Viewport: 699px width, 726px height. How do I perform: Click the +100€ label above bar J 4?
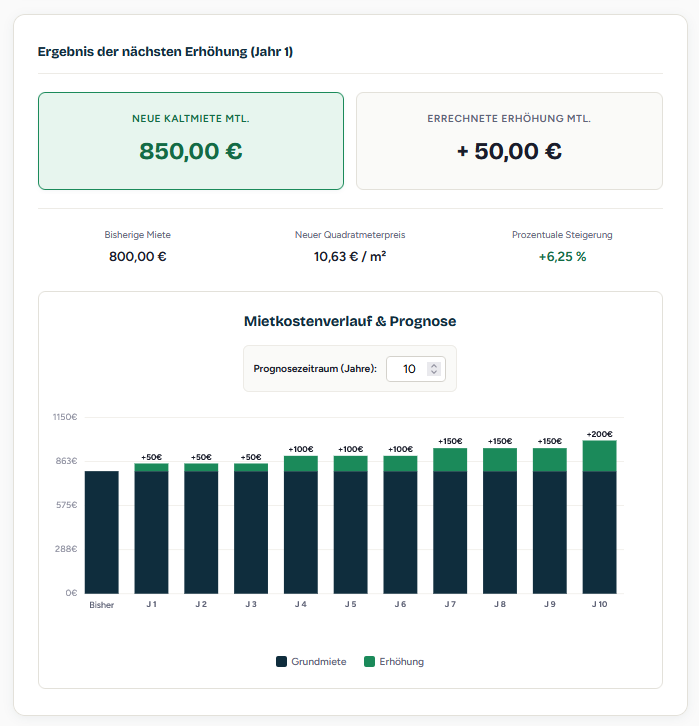300,449
